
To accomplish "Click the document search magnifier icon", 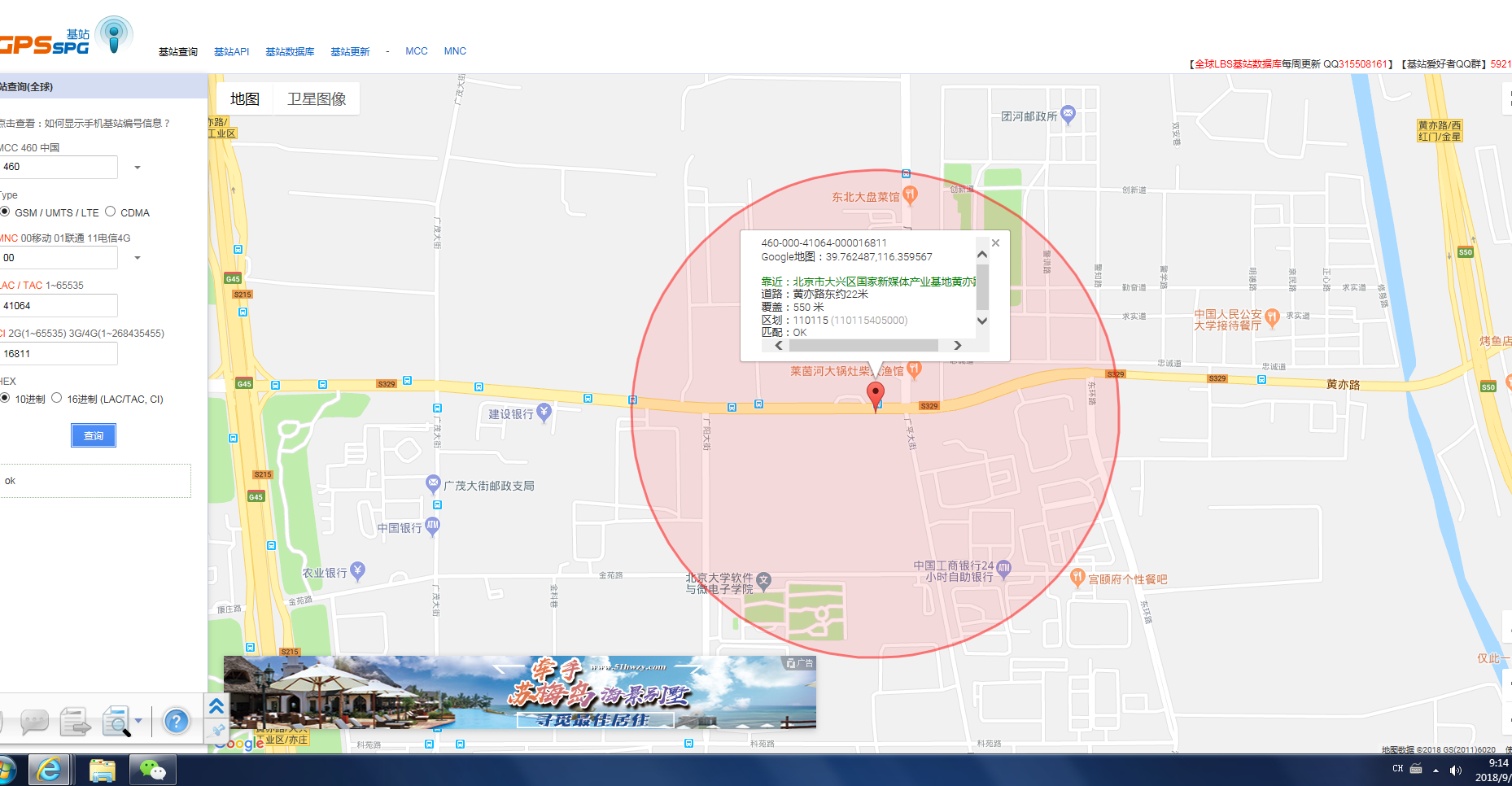I will pyautogui.click(x=116, y=721).
